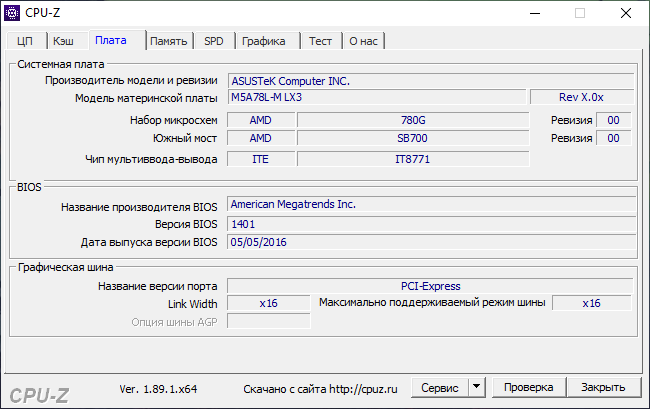Click the http://cpuz.ru site text

[363, 389]
